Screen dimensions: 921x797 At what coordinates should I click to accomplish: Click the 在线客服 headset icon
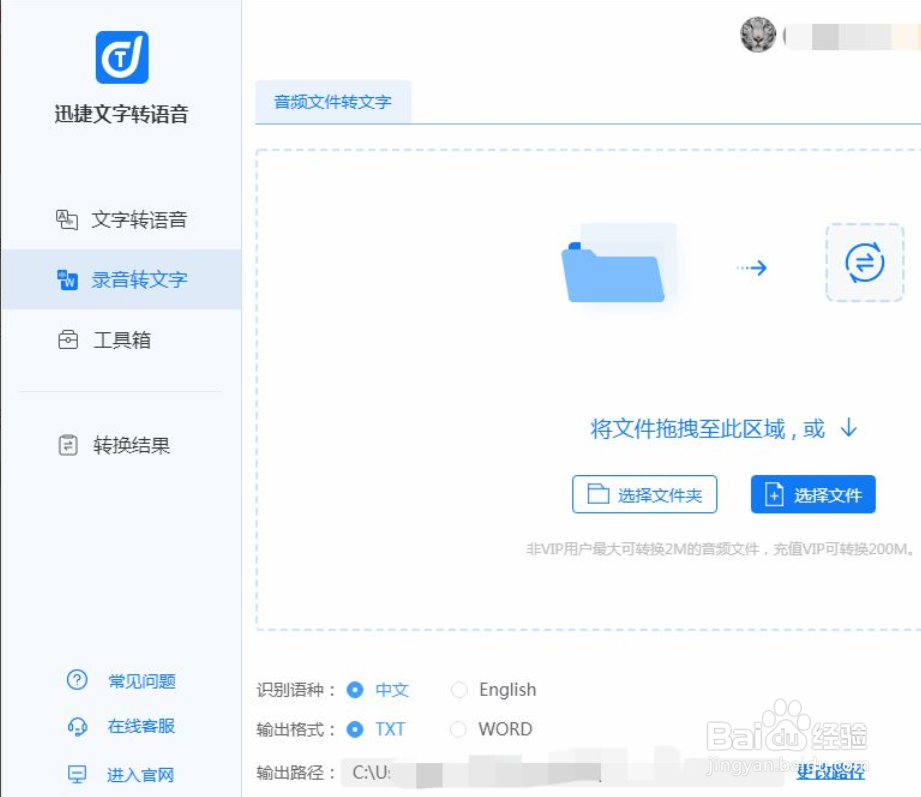click(77, 726)
